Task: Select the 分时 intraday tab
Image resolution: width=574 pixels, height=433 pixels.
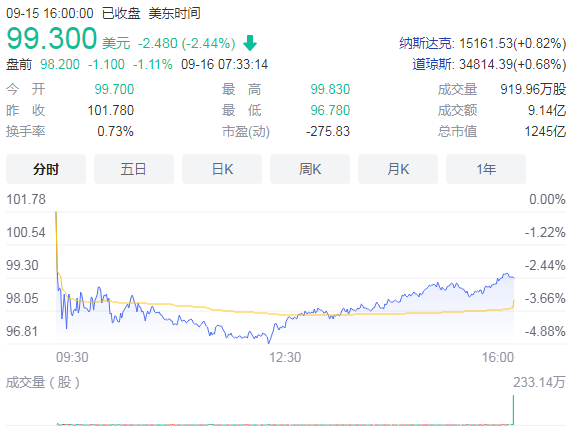Action: [46, 169]
